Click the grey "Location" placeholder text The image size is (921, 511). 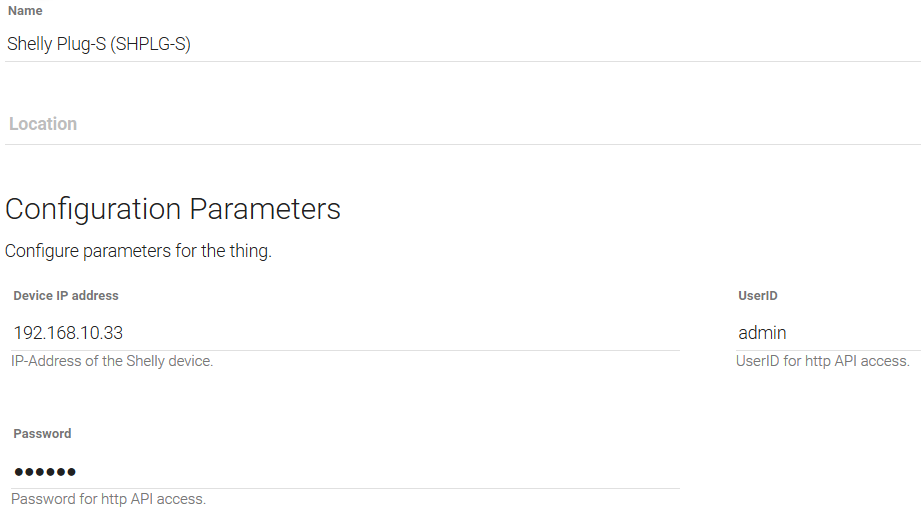[43, 124]
